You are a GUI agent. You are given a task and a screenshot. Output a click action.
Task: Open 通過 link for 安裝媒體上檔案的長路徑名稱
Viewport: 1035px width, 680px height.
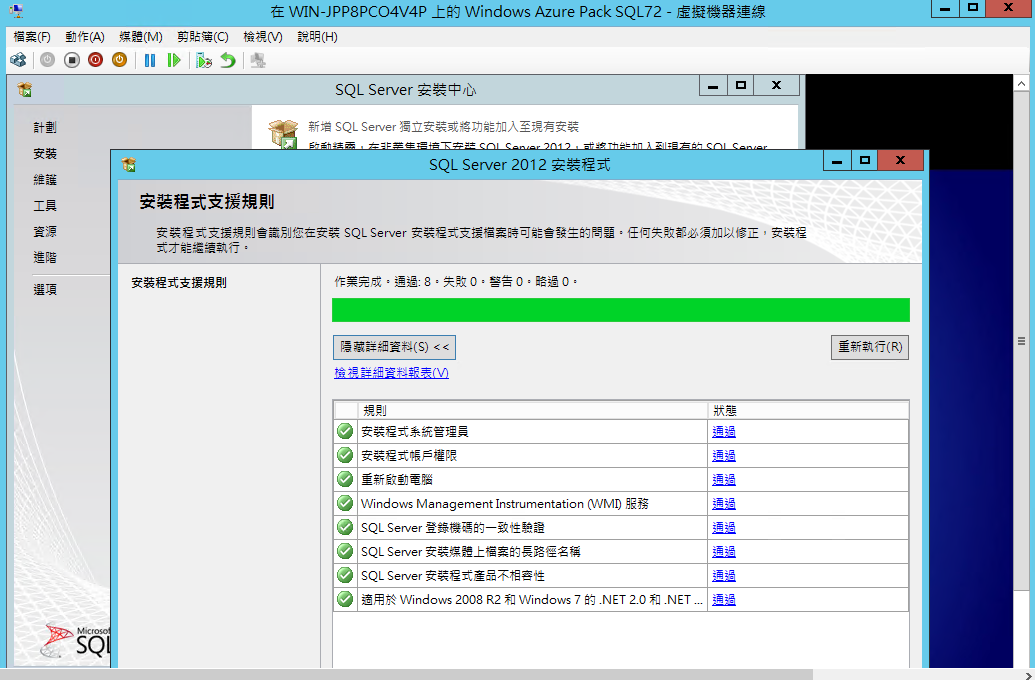pyautogui.click(x=724, y=551)
